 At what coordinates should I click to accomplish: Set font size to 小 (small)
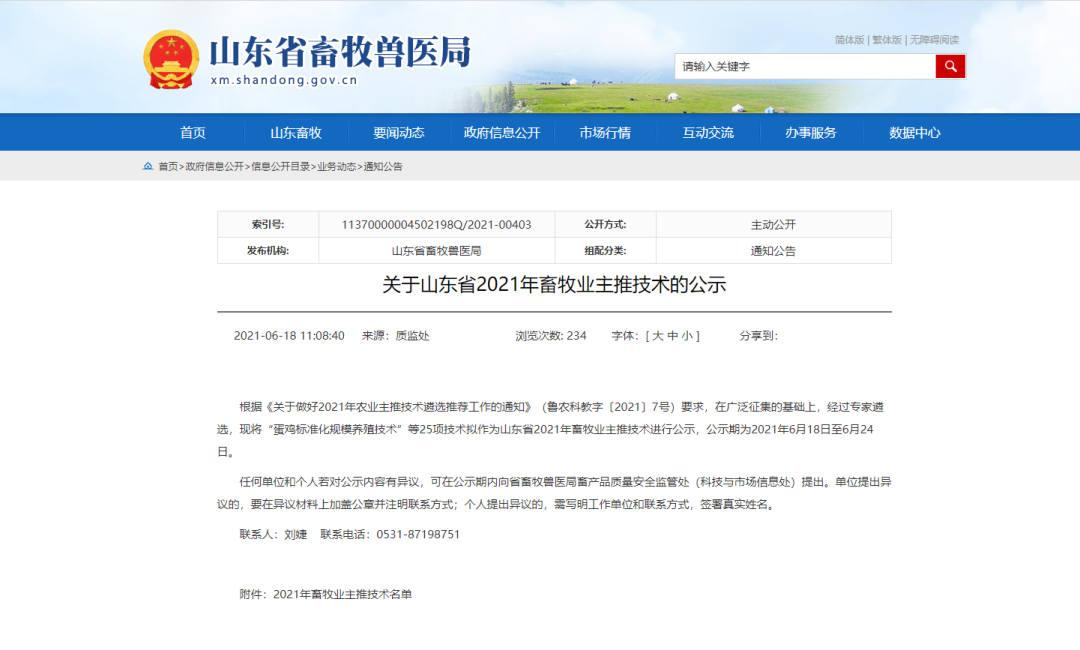(x=689, y=336)
